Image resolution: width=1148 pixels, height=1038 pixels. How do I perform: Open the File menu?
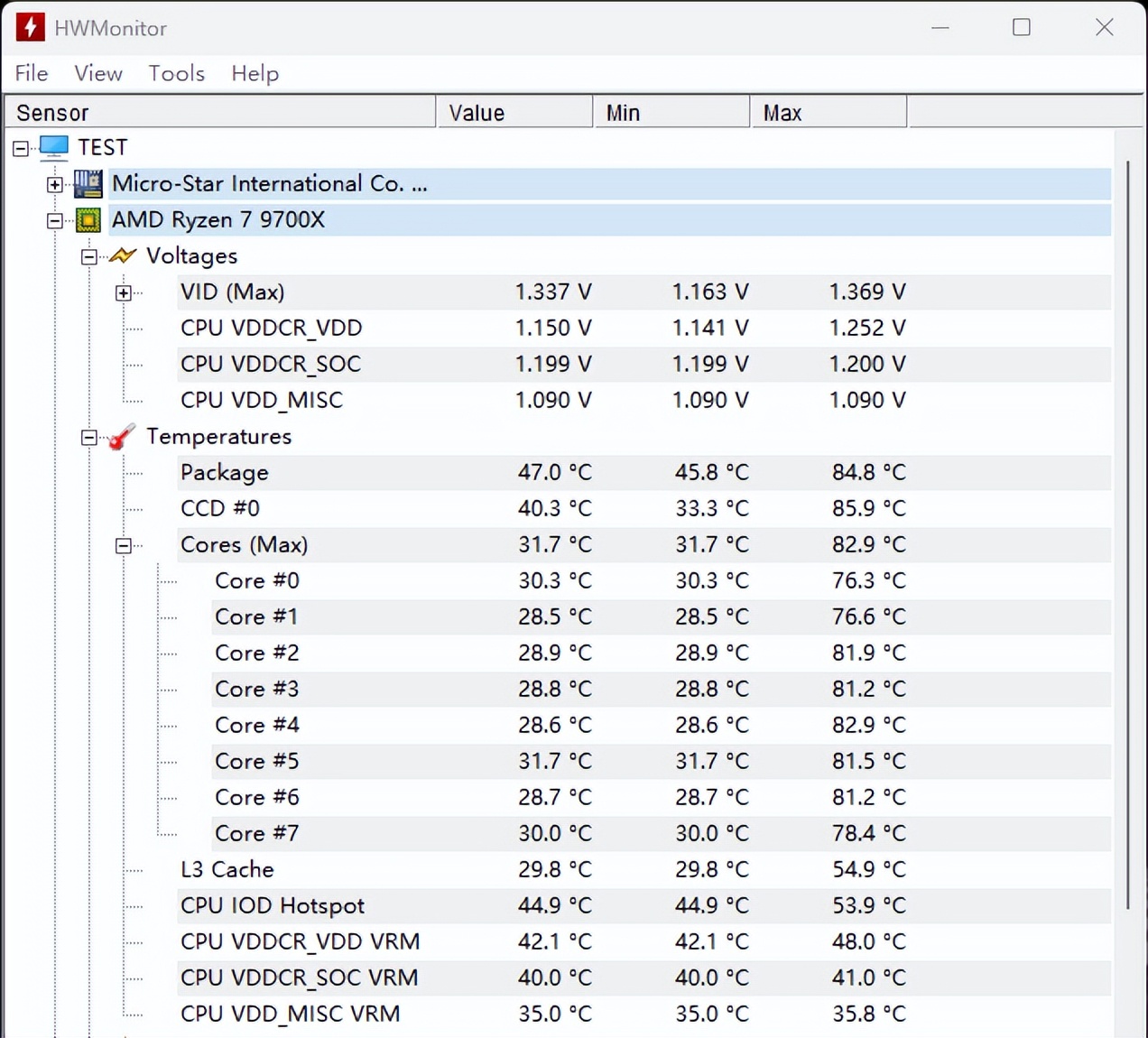pos(32,73)
